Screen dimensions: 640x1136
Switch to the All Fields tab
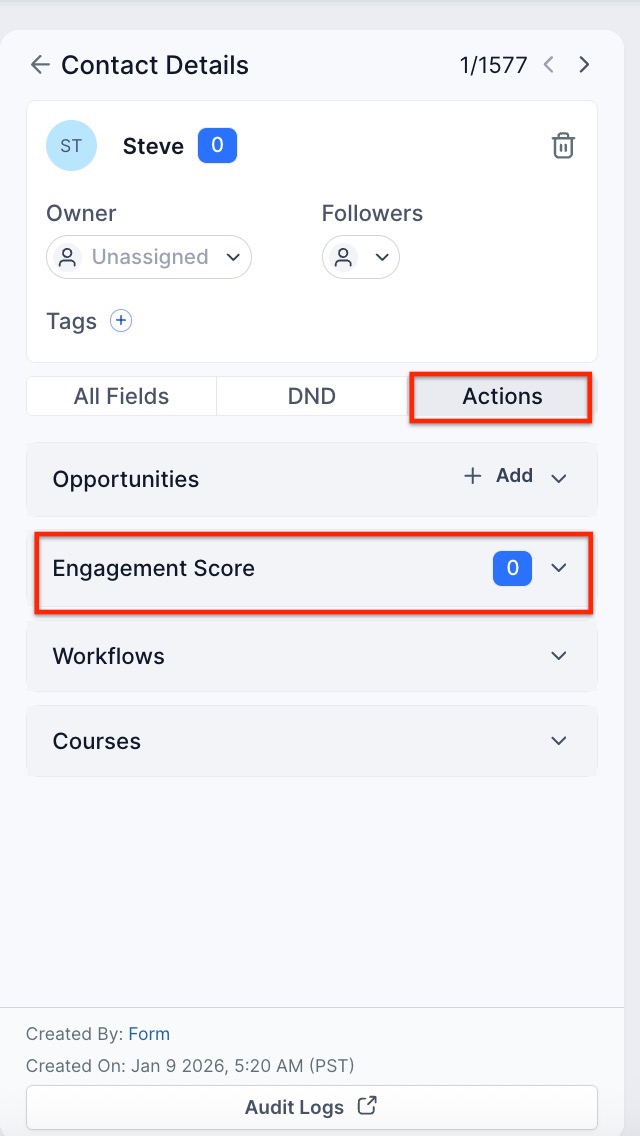121,396
